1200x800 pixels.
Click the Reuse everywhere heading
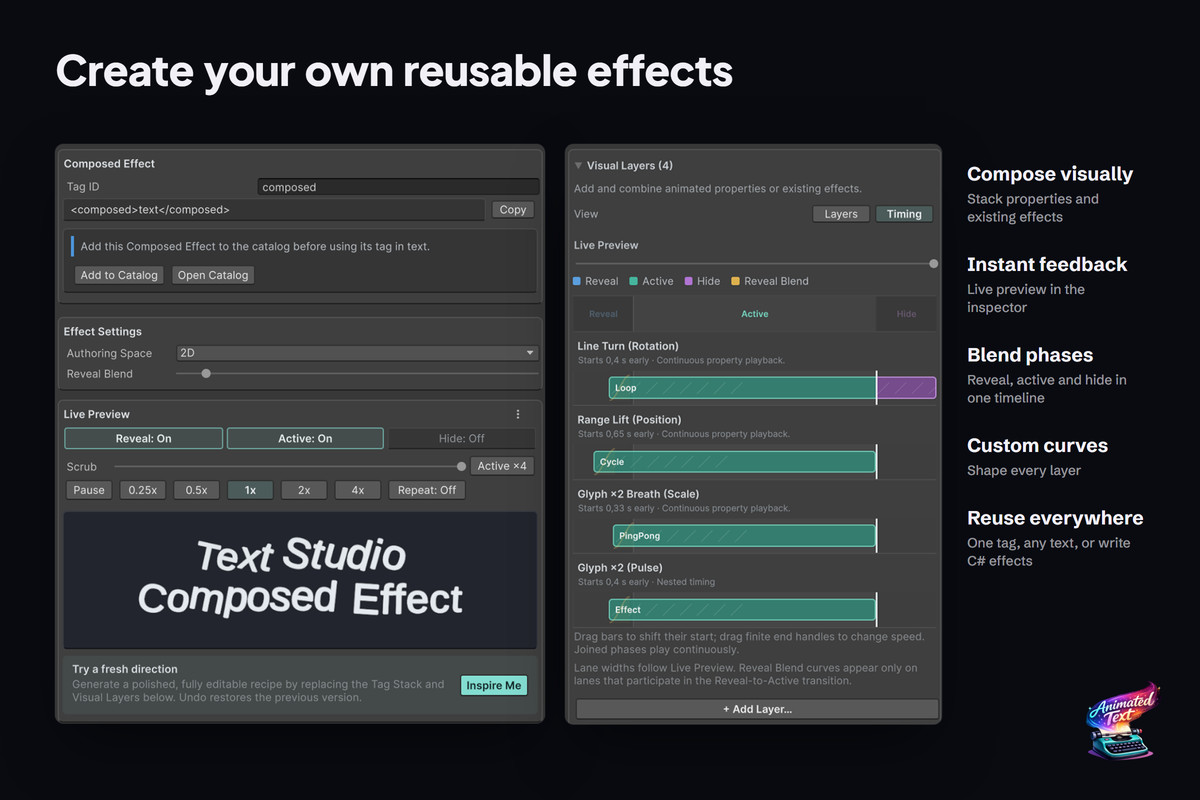[x=1055, y=518]
